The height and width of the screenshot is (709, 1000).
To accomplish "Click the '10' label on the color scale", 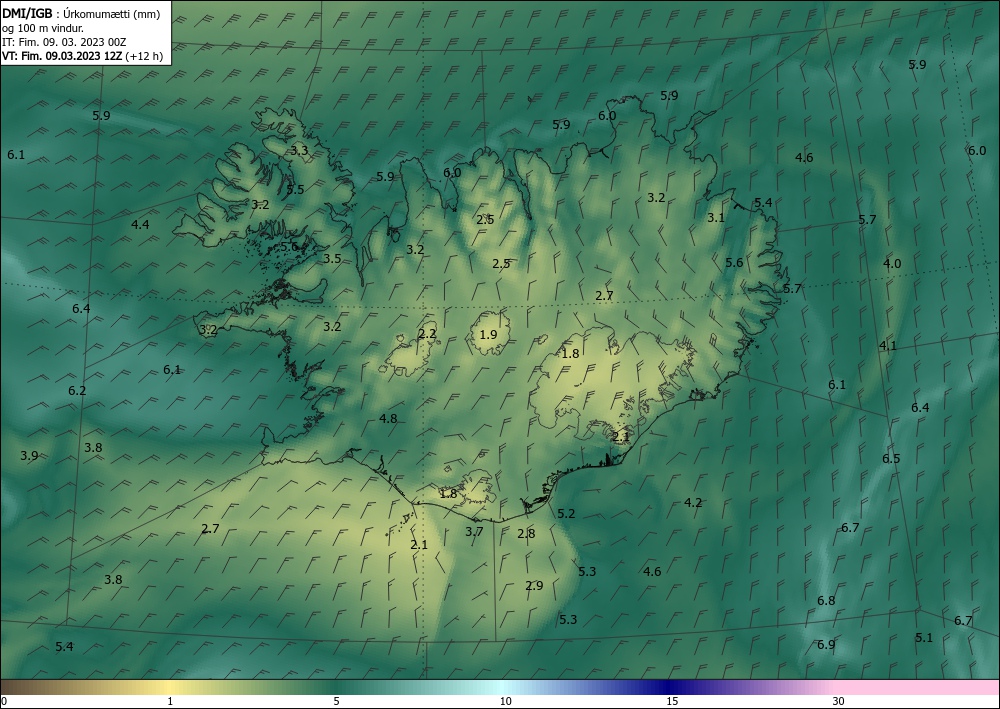I will click(505, 701).
